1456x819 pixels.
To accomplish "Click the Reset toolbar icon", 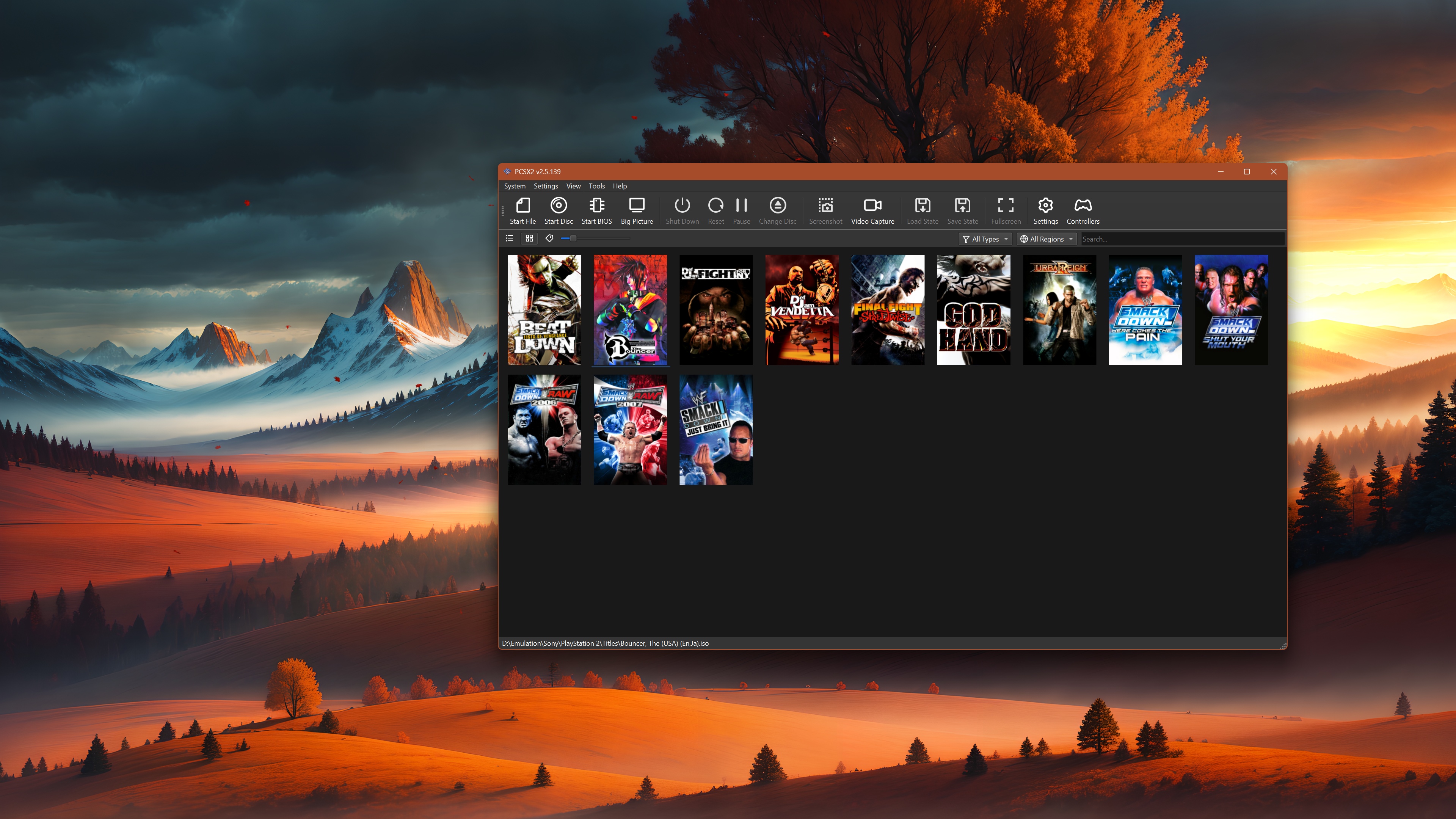I will point(715,212).
